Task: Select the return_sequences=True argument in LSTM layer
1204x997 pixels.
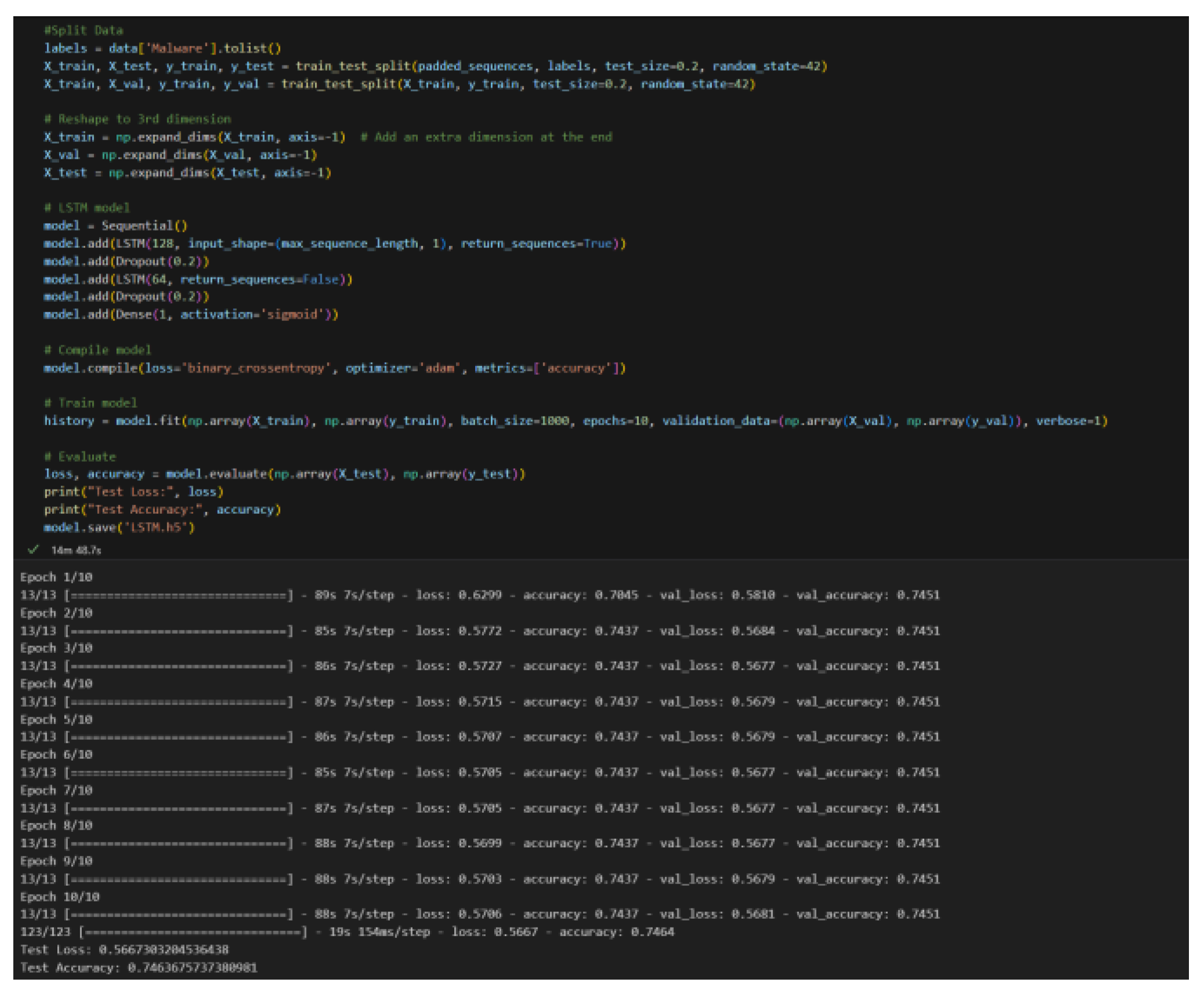Action: click(x=536, y=243)
